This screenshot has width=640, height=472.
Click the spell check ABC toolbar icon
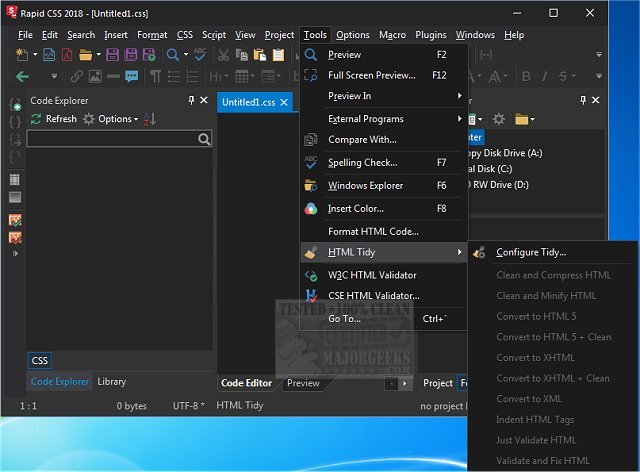(199, 54)
